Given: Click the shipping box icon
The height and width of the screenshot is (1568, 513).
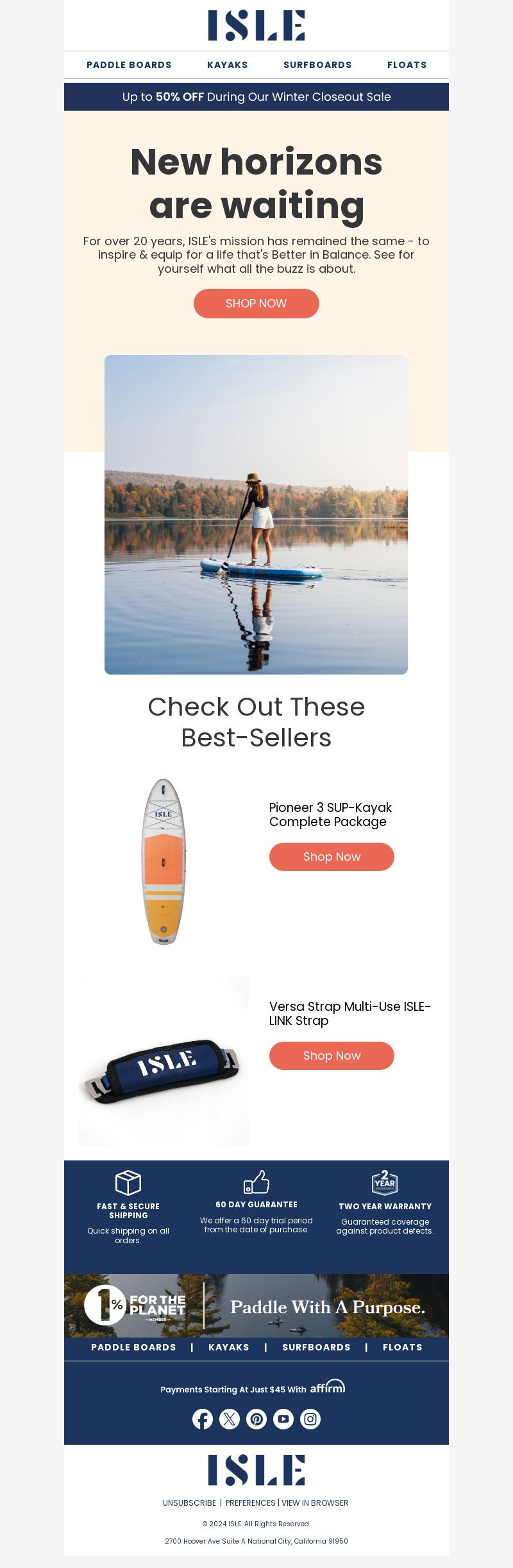Looking at the screenshot, I should (128, 1182).
